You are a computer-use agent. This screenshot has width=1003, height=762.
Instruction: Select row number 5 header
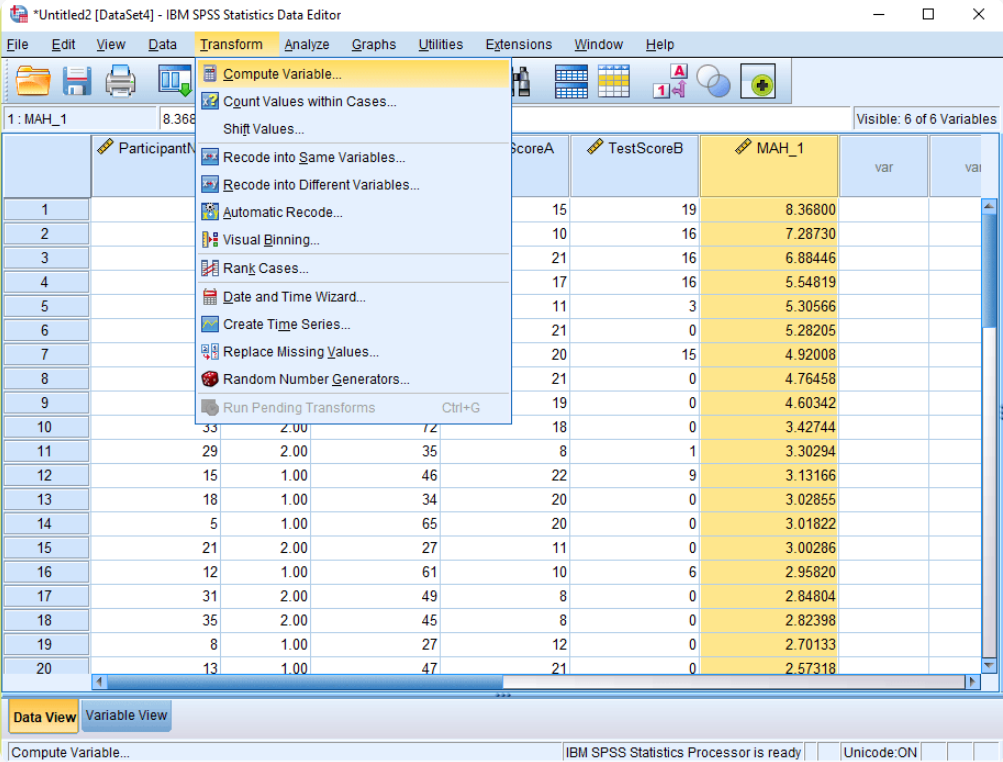[45, 306]
